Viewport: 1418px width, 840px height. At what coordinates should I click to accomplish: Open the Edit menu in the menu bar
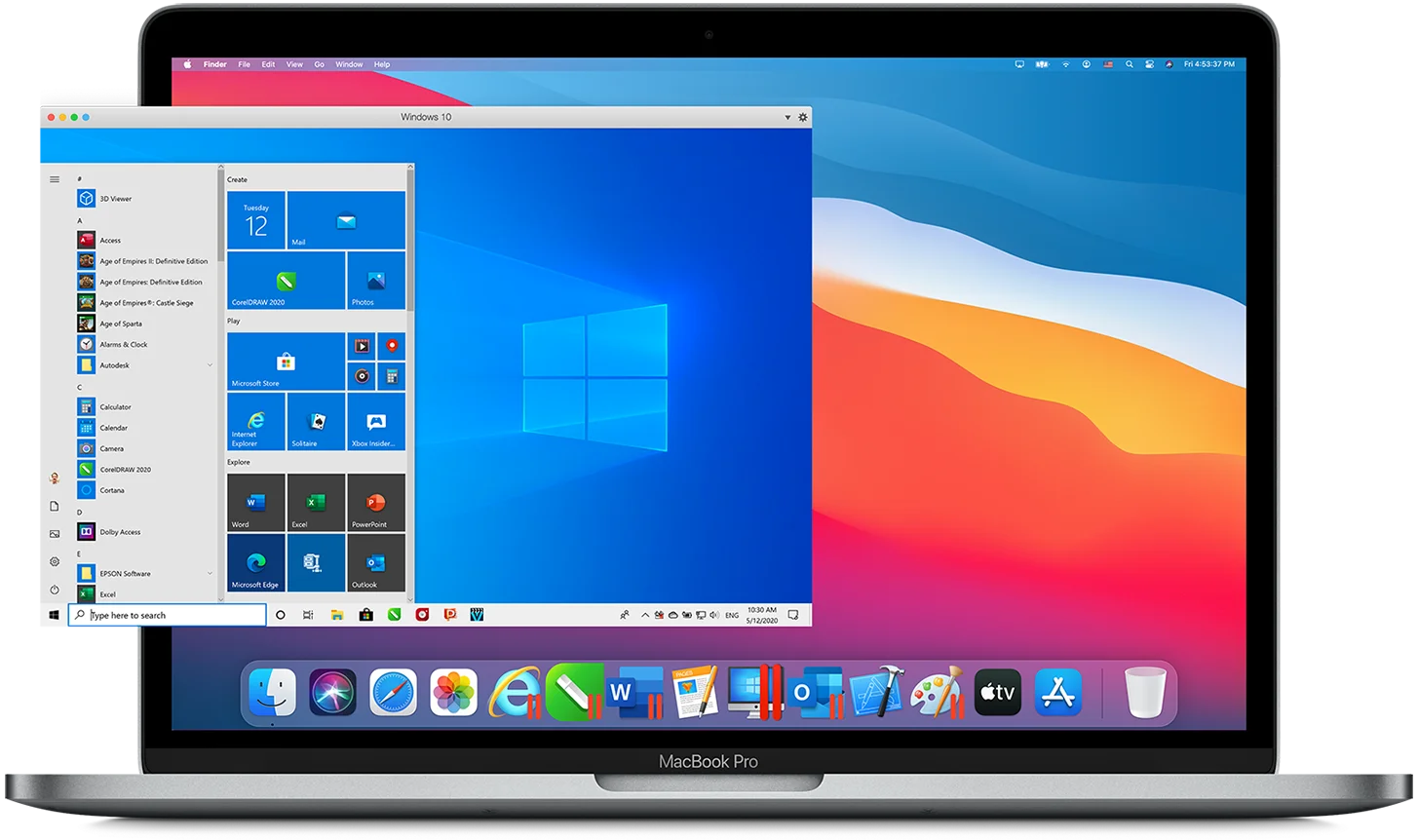coord(268,64)
